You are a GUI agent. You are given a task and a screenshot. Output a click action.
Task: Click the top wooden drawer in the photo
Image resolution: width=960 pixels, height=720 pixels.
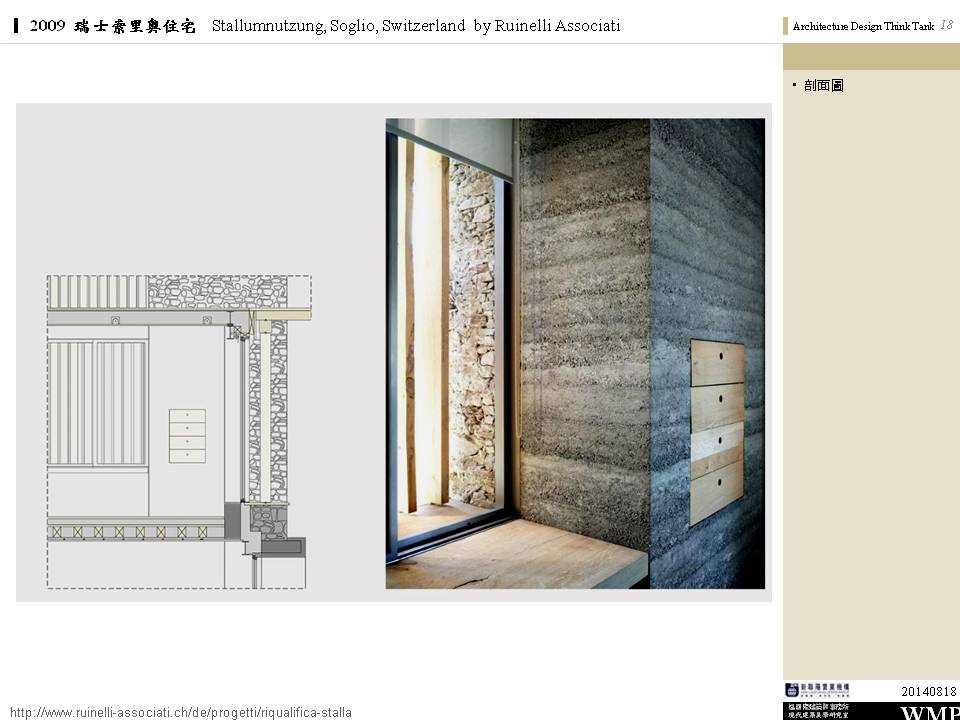pyautogui.click(x=717, y=364)
